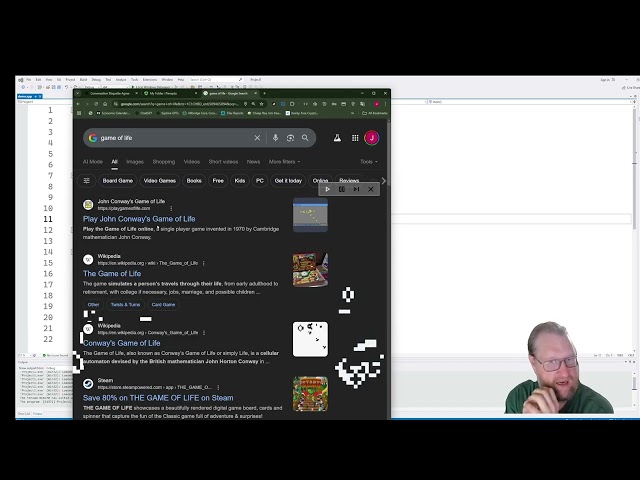Open a new Chrome tab with plus
The width and height of the screenshot is (640, 480).
click(x=264, y=93)
